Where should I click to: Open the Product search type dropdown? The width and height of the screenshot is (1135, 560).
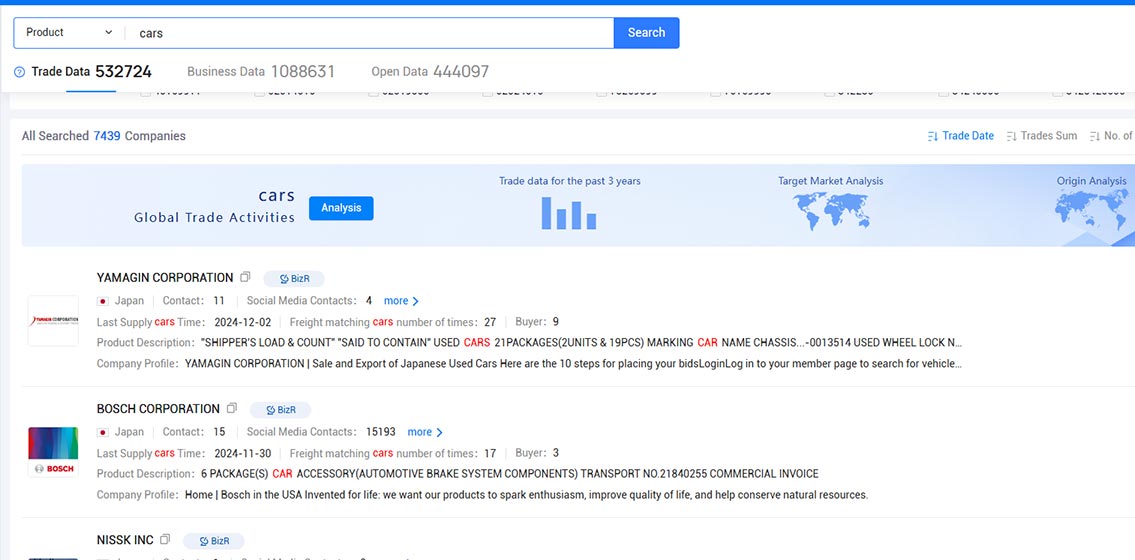click(69, 33)
